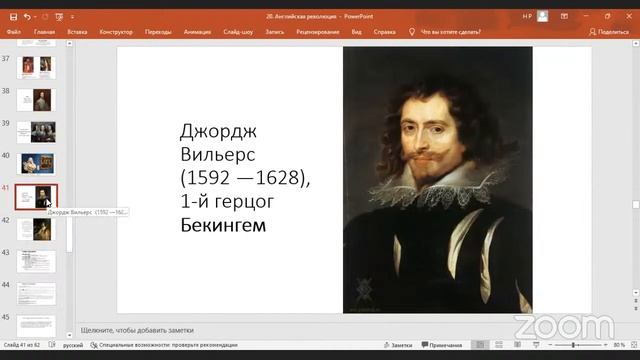Select slide 41 thumbnail
The width and height of the screenshot is (640, 360).
[36, 197]
